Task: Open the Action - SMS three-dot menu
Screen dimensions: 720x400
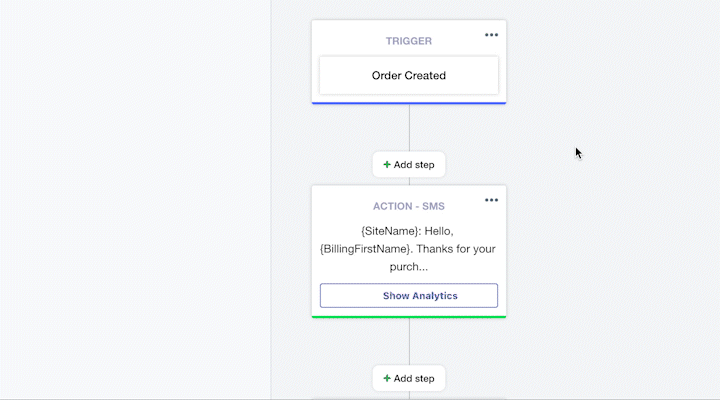Action: click(x=491, y=200)
